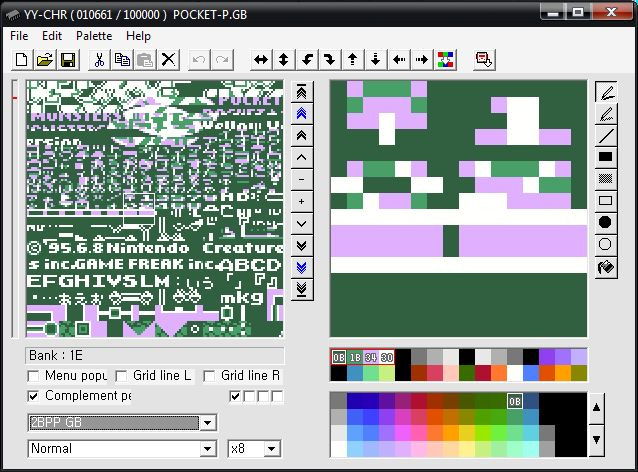Open the Normal pattern dropdown
Screen dimensions: 638x472
click(x=208, y=449)
